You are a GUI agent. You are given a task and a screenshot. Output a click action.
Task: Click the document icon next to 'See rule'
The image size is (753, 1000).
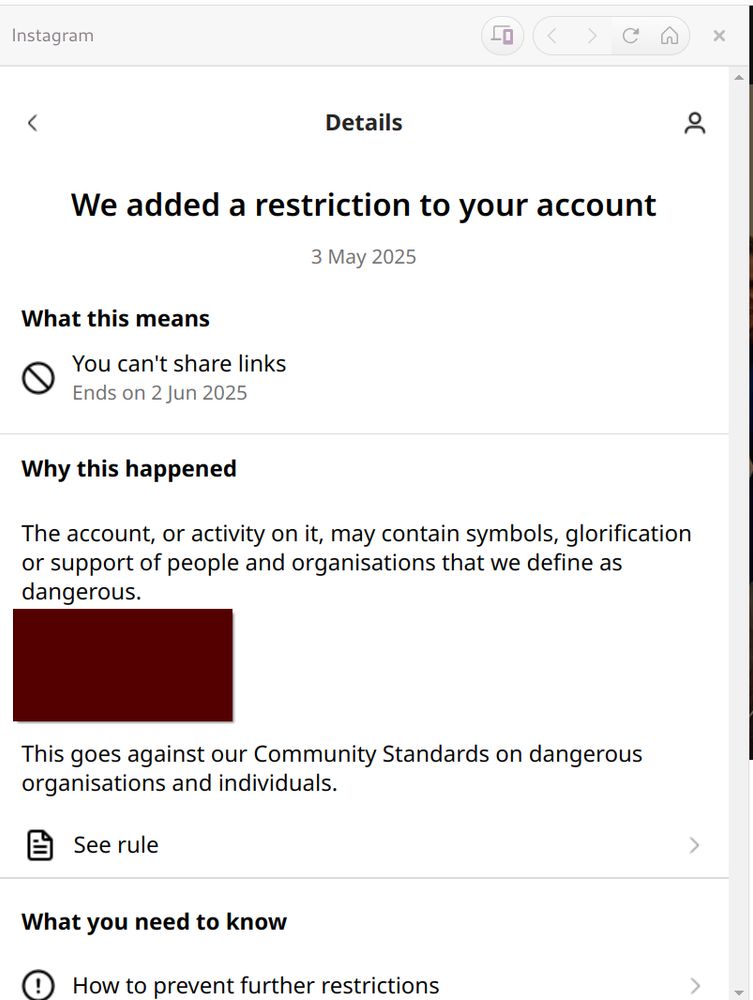pos(39,844)
